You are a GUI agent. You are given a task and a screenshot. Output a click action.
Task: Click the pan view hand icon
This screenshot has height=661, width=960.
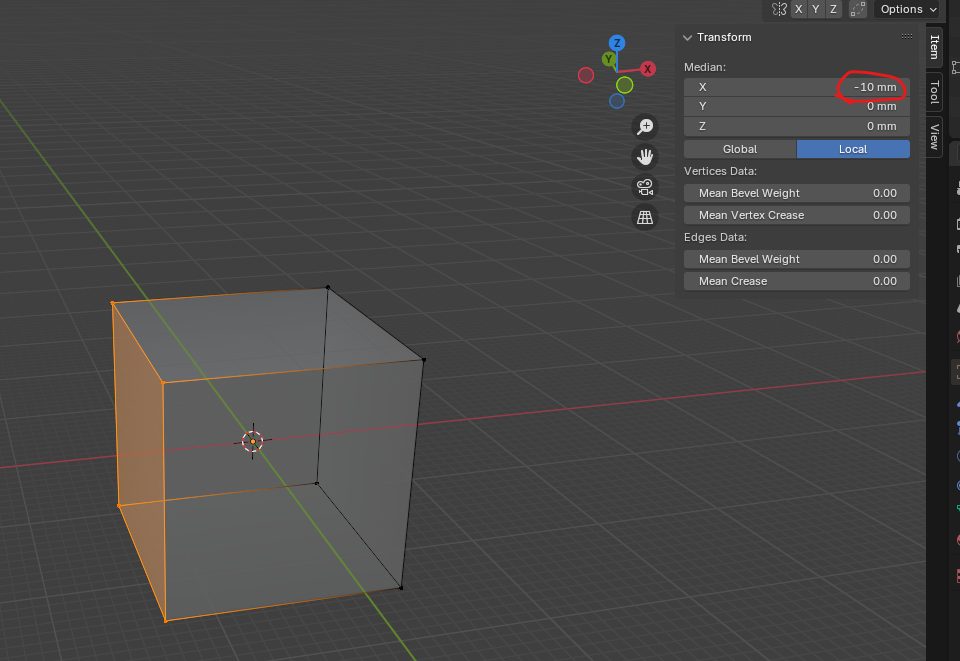[645, 157]
